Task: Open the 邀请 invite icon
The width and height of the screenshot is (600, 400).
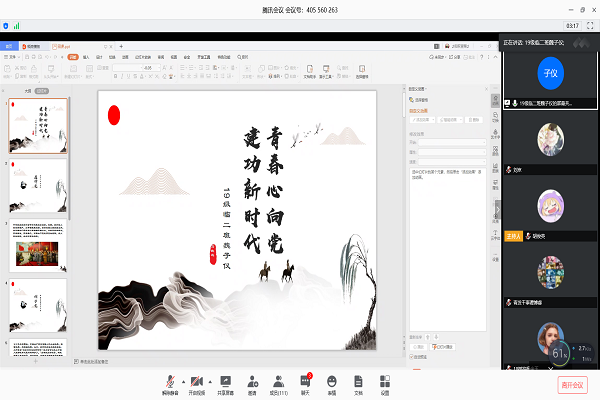Action: (x=252, y=380)
